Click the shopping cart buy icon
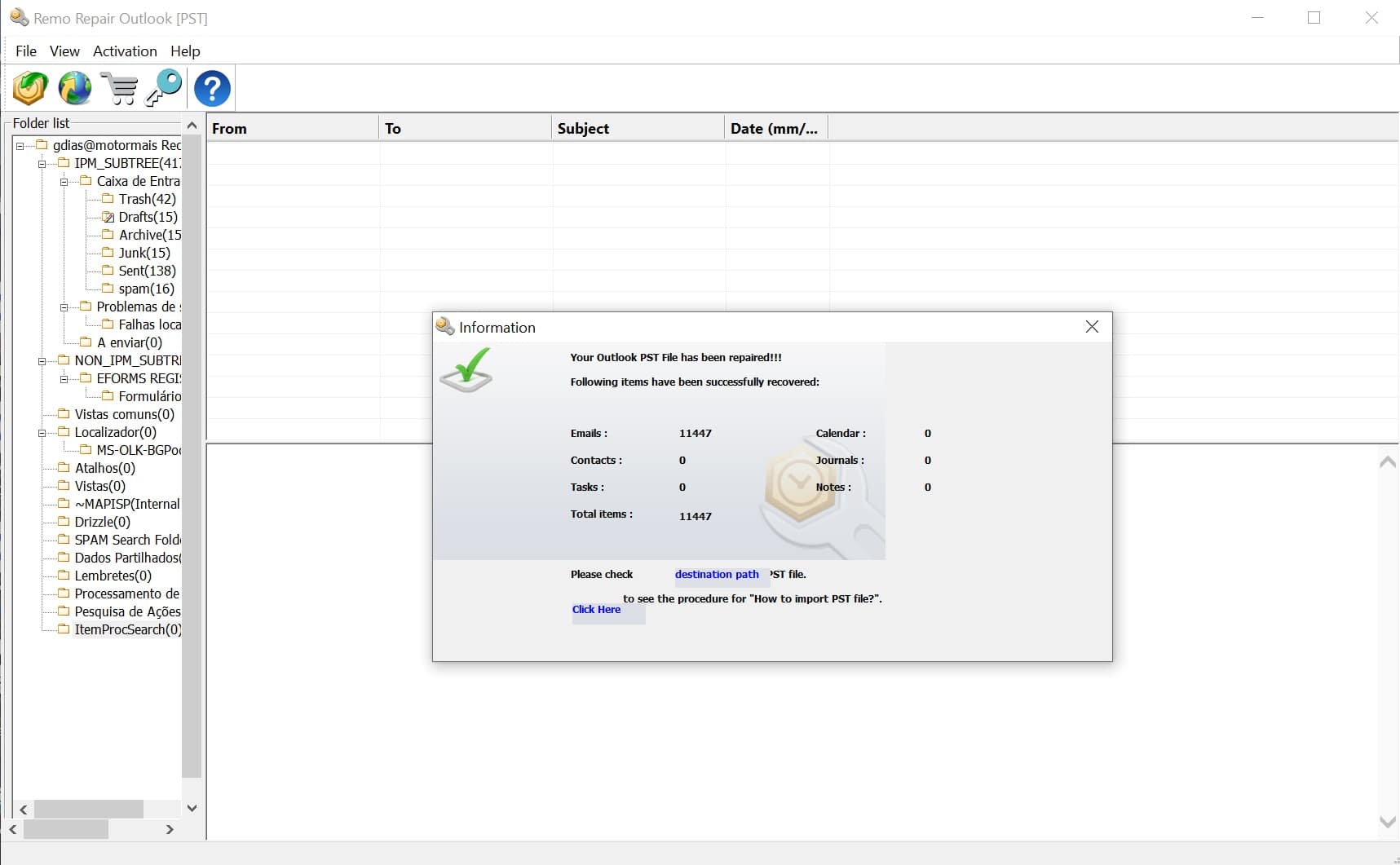Viewport: 1400px width, 865px height. point(120,88)
